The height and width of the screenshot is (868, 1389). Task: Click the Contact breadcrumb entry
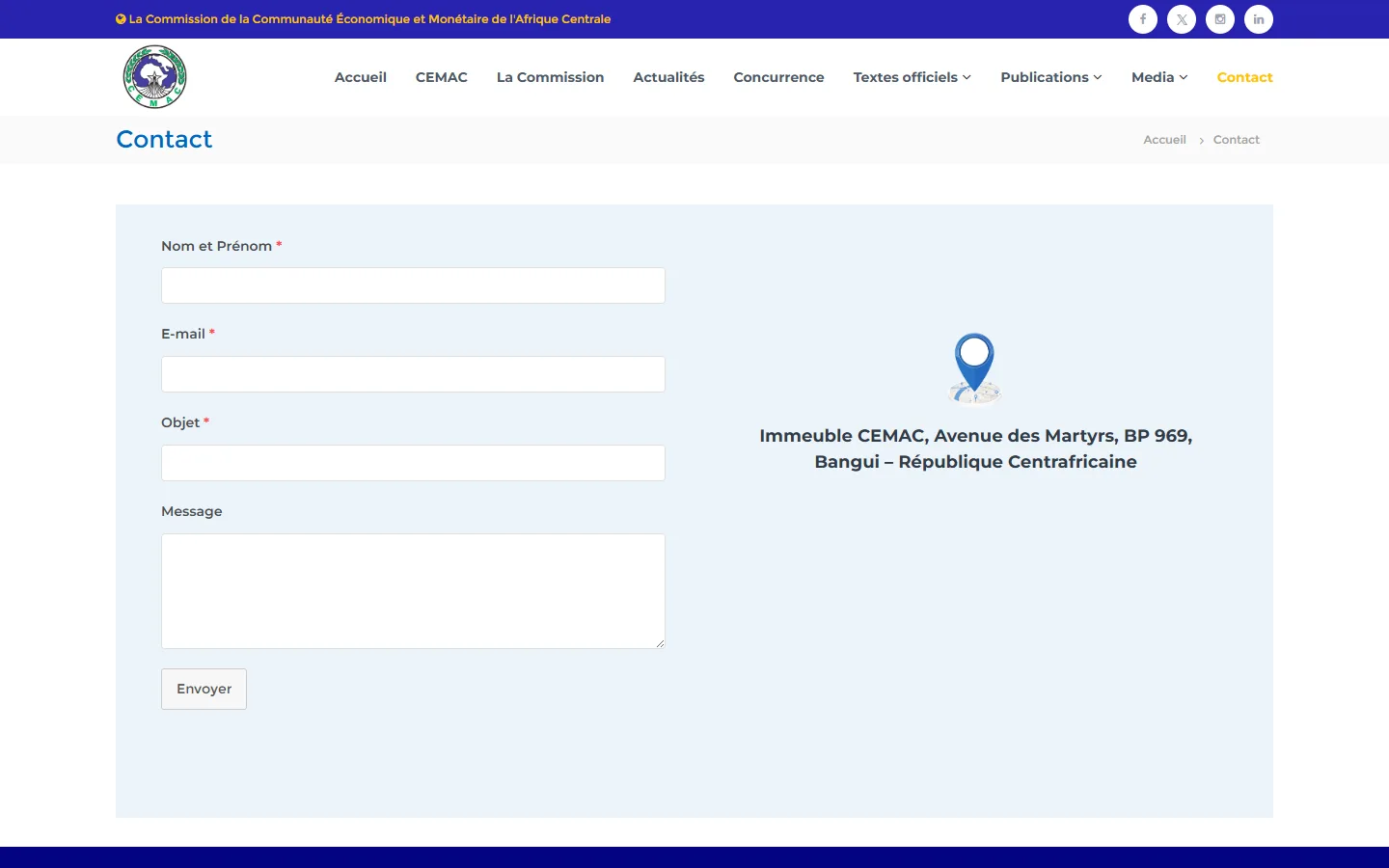tap(1237, 140)
